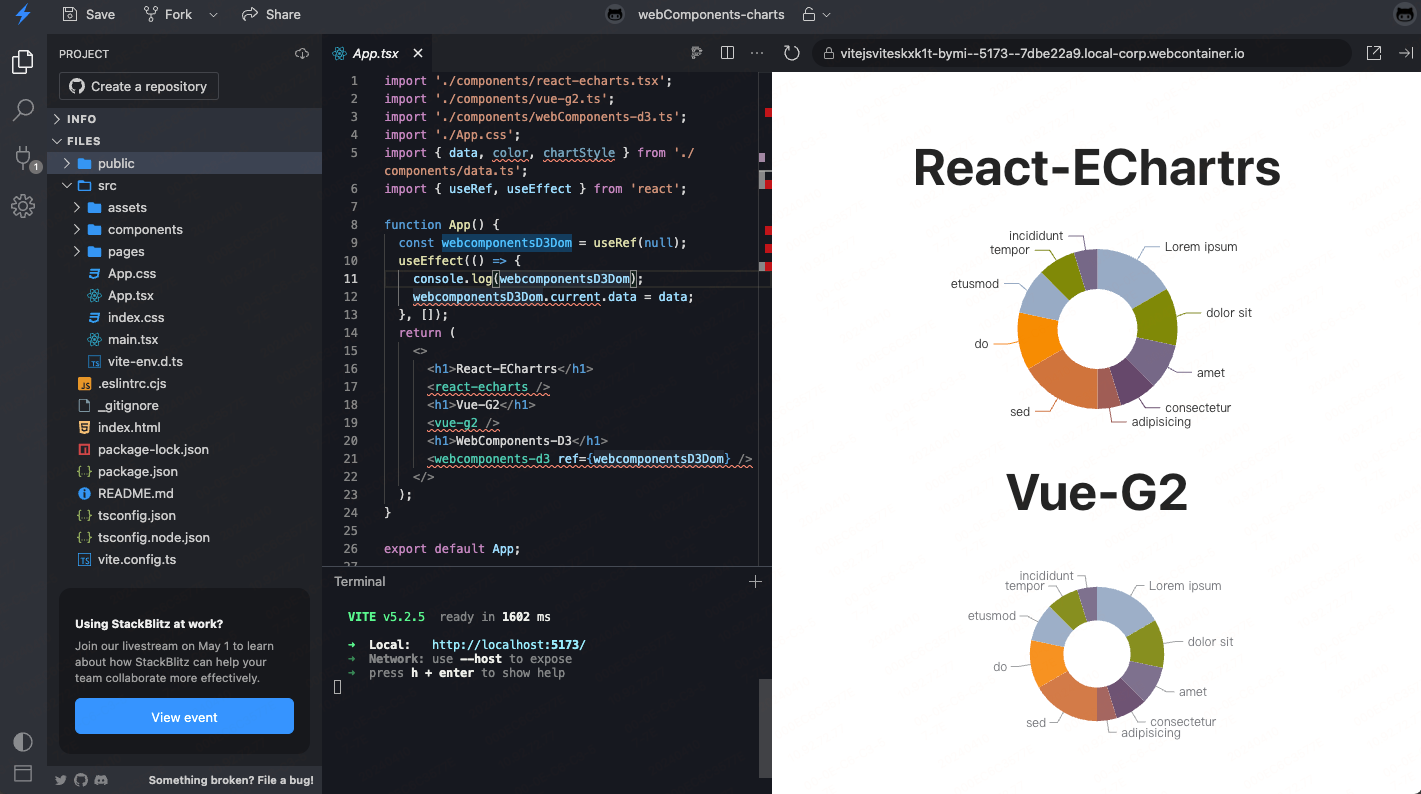
Task: Create a repository on GitHub
Action: pyautogui.click(x=139, y=86)
